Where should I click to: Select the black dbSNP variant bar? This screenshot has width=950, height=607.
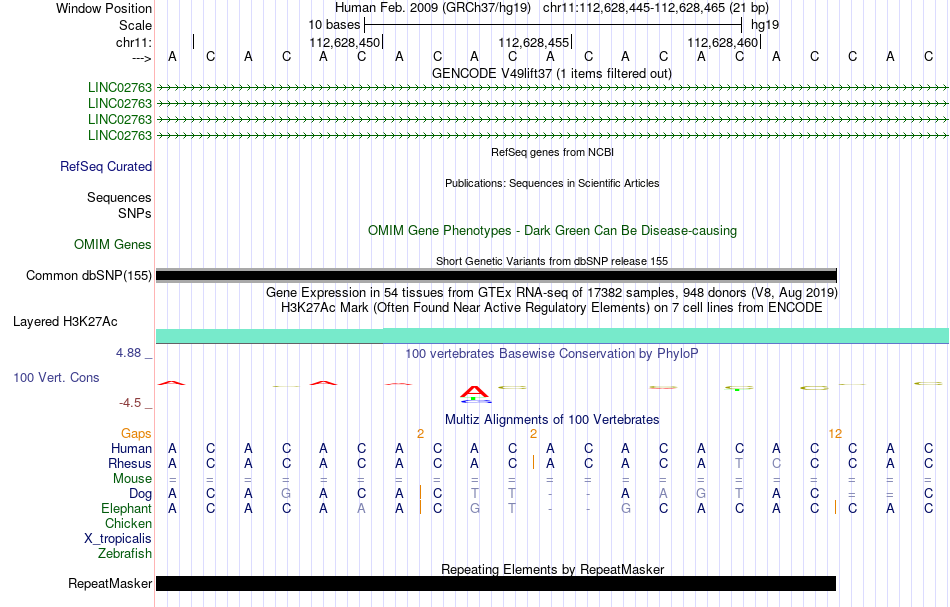pyautogui.click(x=496, y=276)
